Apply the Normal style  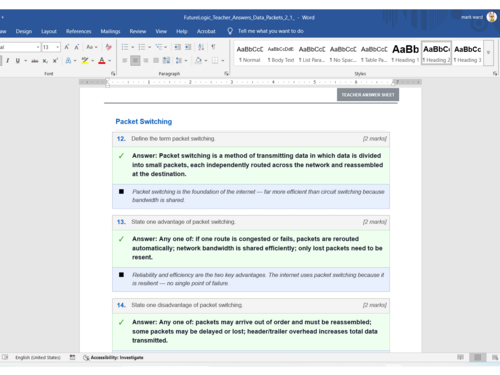(x=250, y=53)
